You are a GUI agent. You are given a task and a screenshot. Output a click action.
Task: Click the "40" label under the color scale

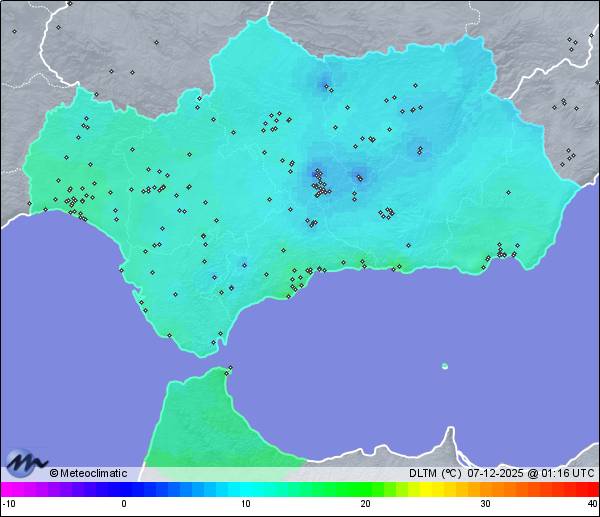coord(592,504)
